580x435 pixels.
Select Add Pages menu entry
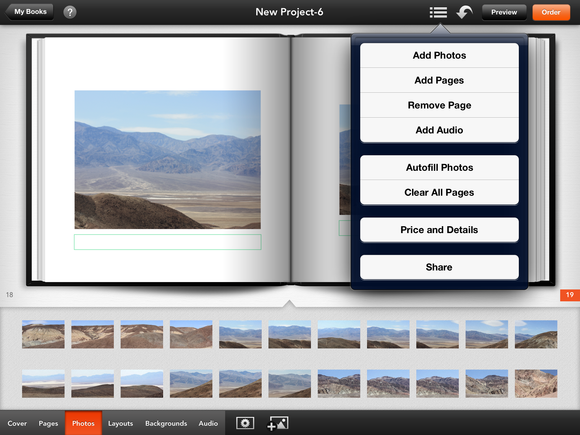pyautogui.click(x=439, y=80)
